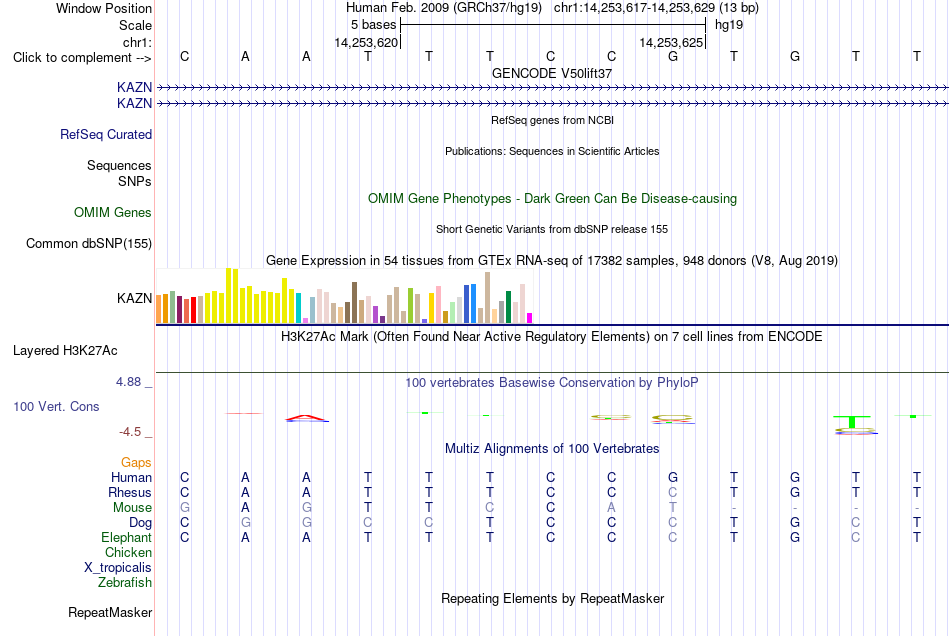
Task: Click the Multiz Alignments of 100 Vertebrates title
Action: 552,449
